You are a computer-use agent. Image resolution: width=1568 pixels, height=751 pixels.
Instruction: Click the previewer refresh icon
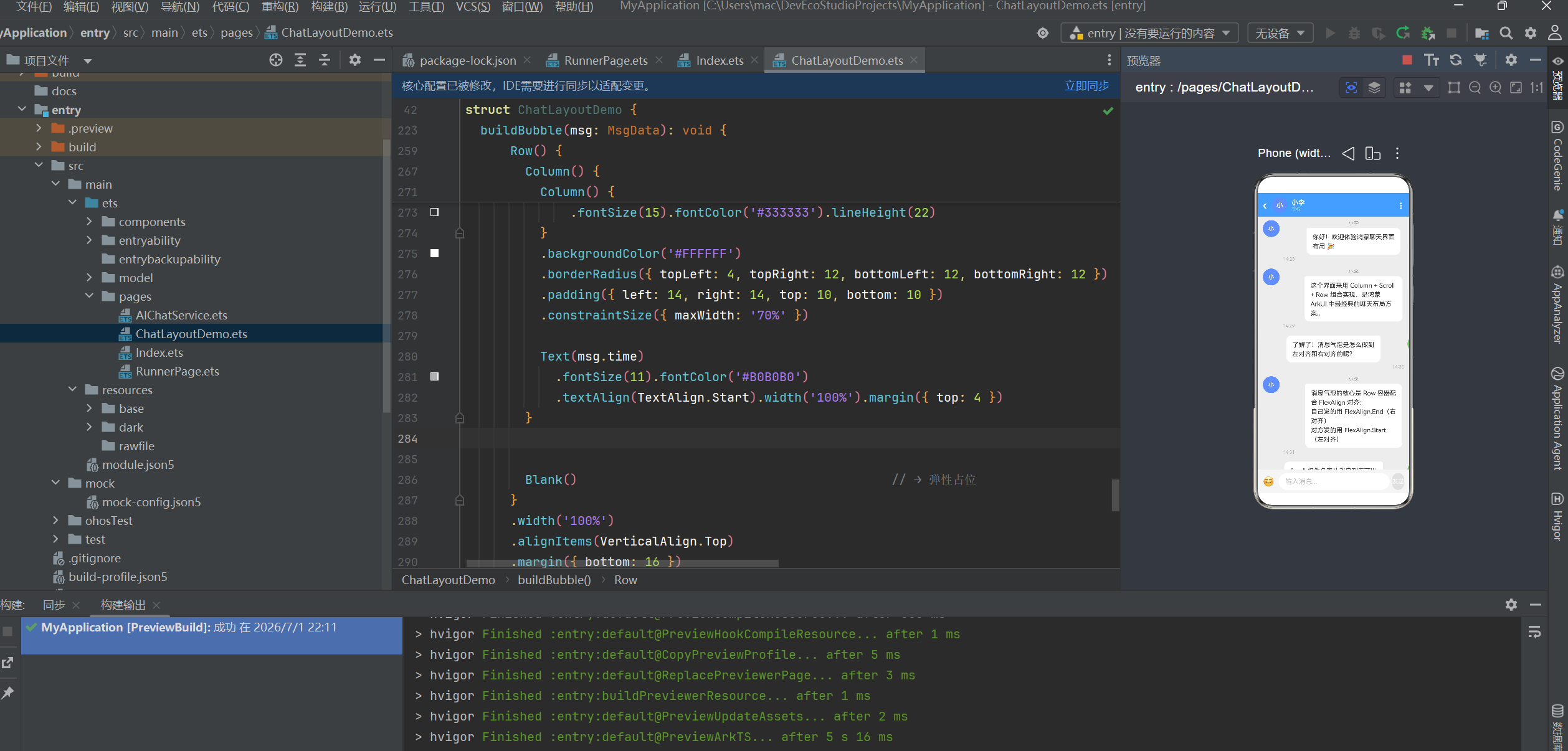pos(1456,60)
